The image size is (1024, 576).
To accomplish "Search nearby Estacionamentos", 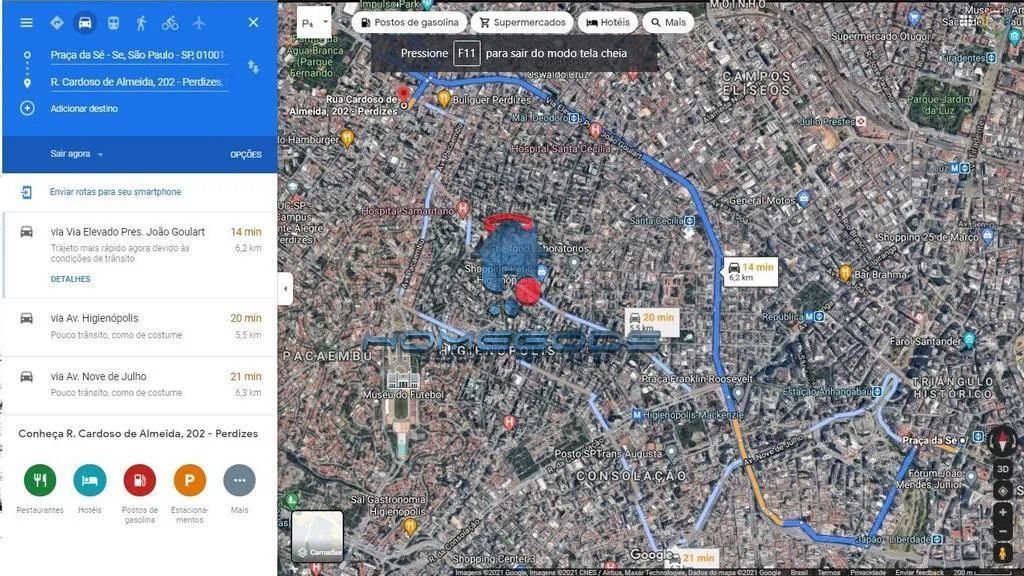I will [189, 480].
